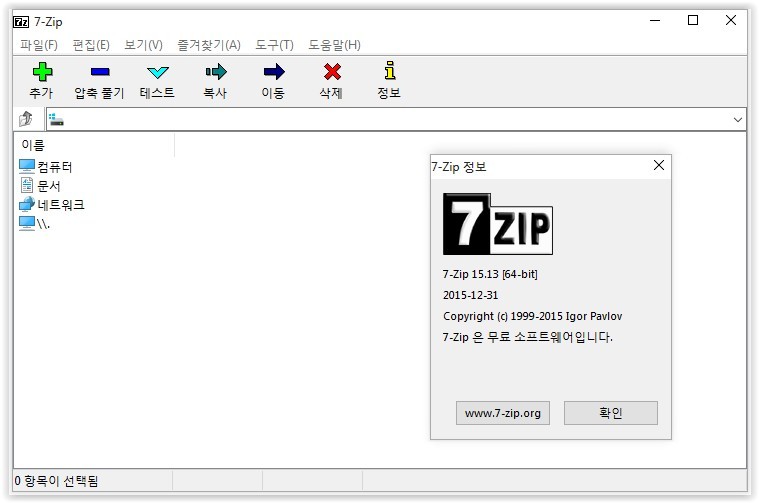Maximize the 7-Zip main window
This screenshot has height=503, width=759.
[x=693, y=20]
